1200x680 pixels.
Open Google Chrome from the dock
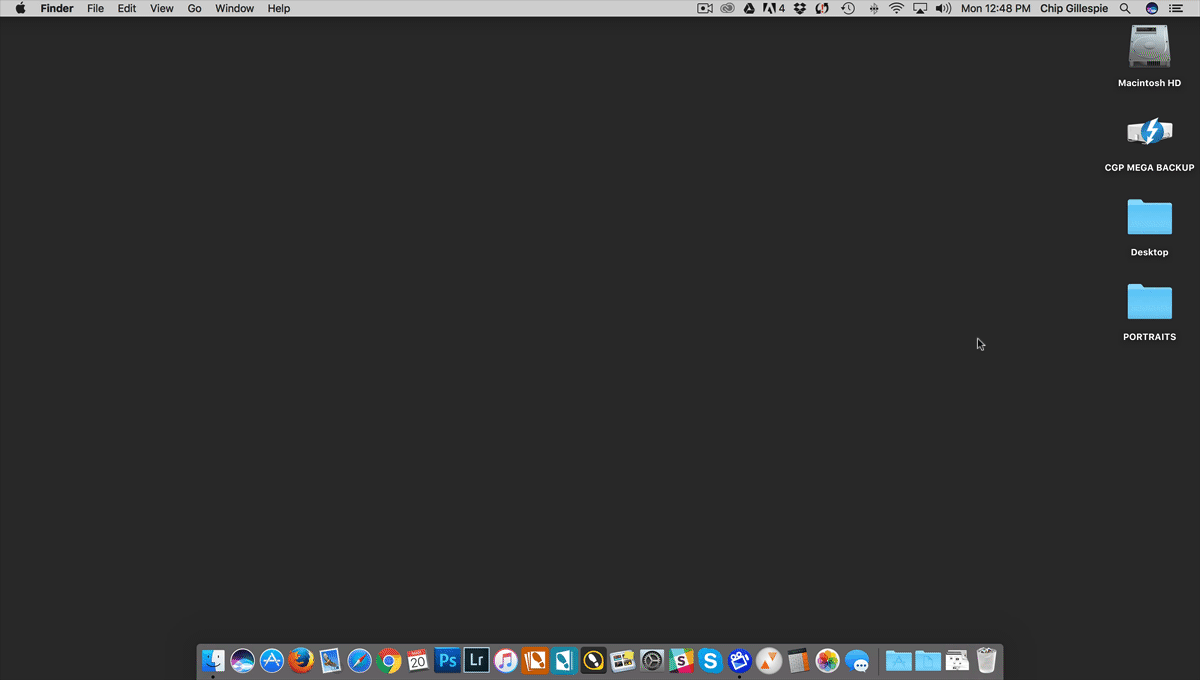(389, 660)
